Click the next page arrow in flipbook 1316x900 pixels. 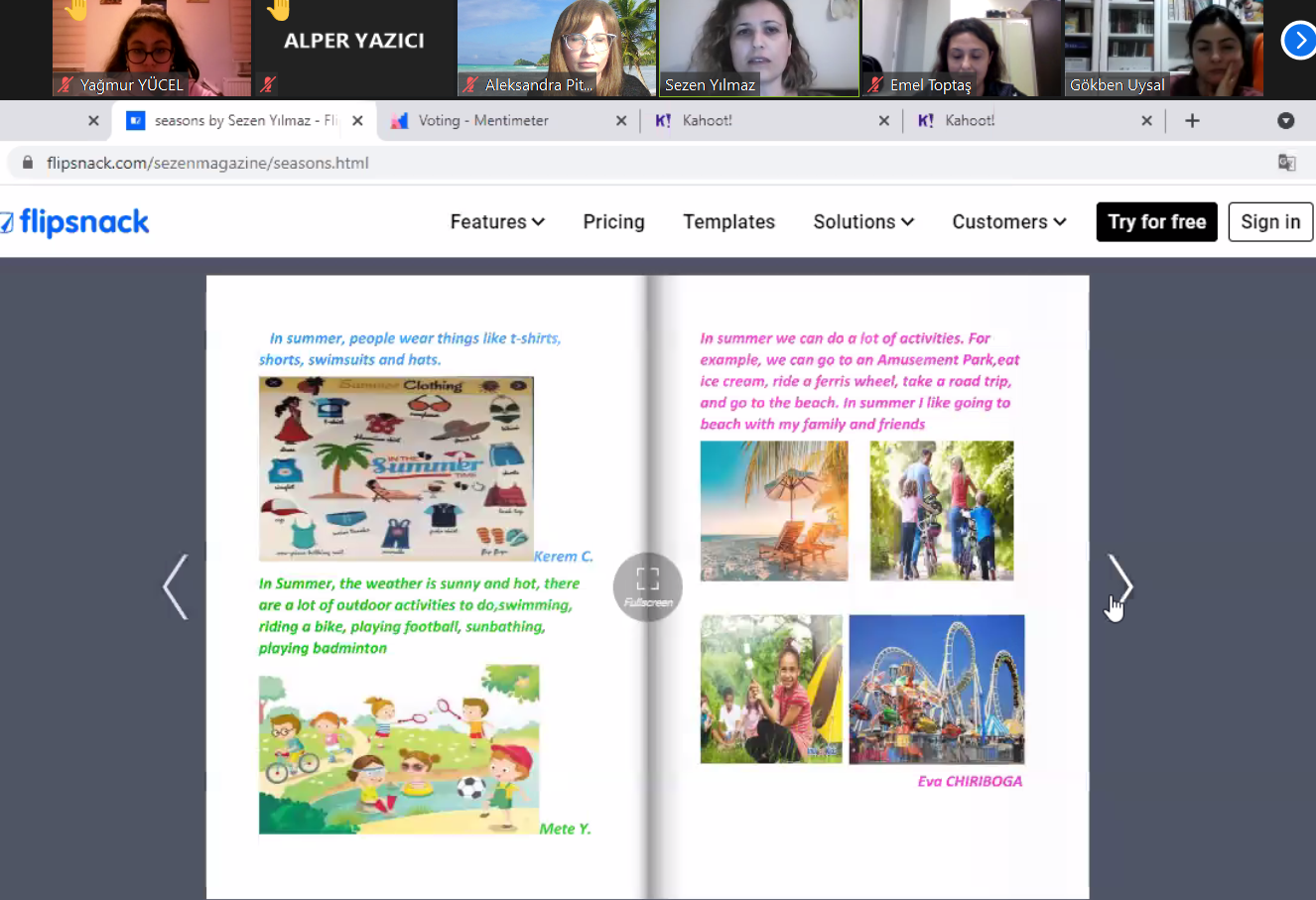[x=1119, y=585]
